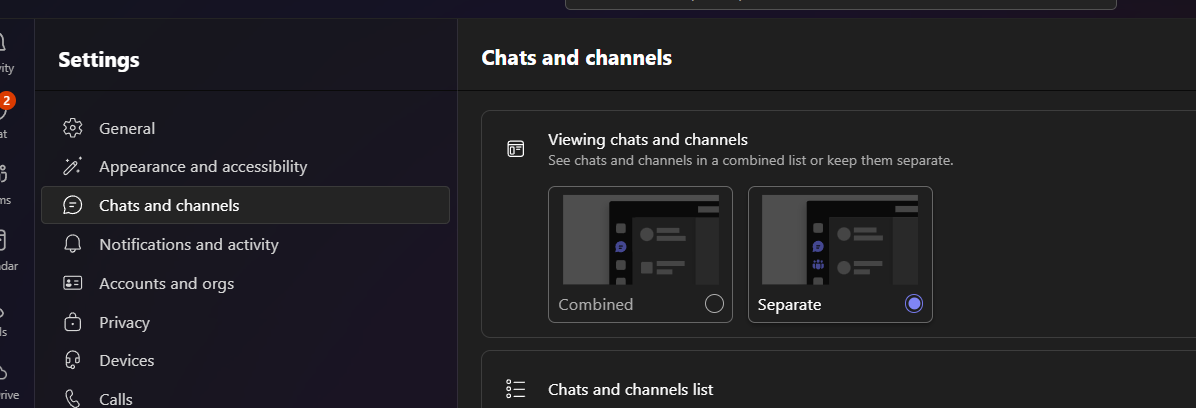The height and width of the screenshot is (408, 1196).
Task: Click the Devices headset icon
Action: pyautogui.click(x=72, y=360)
